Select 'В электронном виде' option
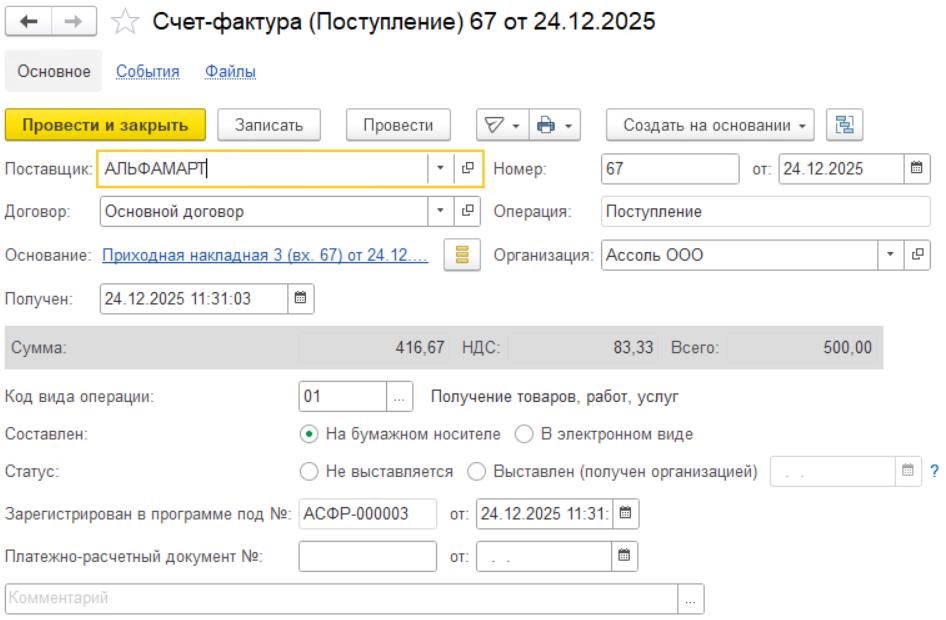The image size is (946, 620). 604,434
